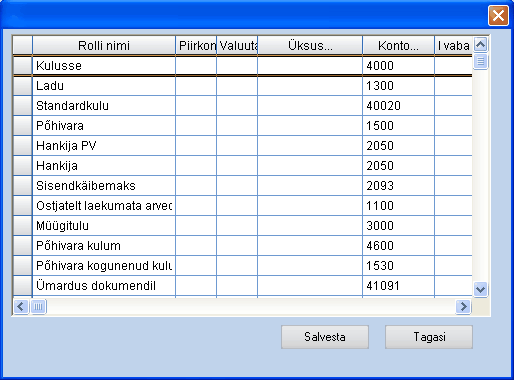Image resolution: width=514 pixels, height=380 pixels.
Task: Click the Konto... column header
Action: (x=399, y=46)
